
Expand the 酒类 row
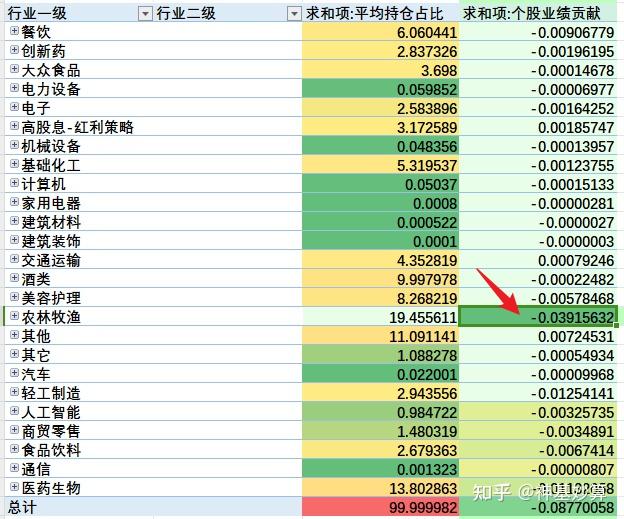(x=14, y=277)
